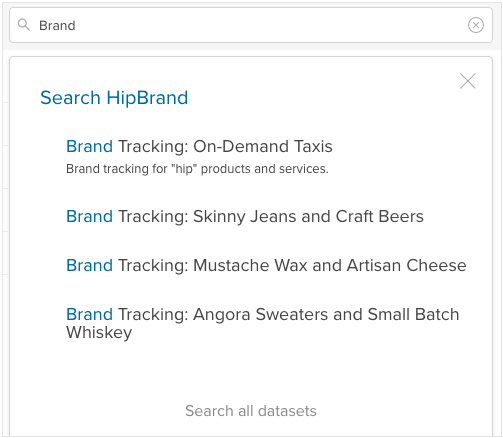The height and width of the screenshot is (438, 503).
Task: Clear the search text with circled x
Action: [x=476, y=25]
